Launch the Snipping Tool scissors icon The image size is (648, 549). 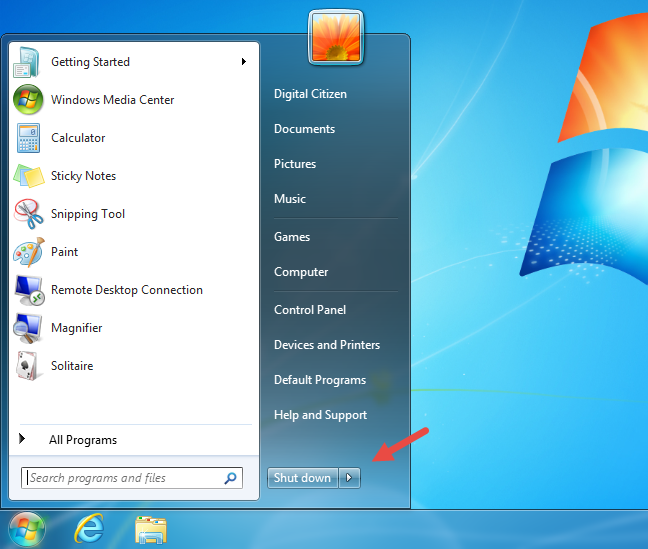29,214
